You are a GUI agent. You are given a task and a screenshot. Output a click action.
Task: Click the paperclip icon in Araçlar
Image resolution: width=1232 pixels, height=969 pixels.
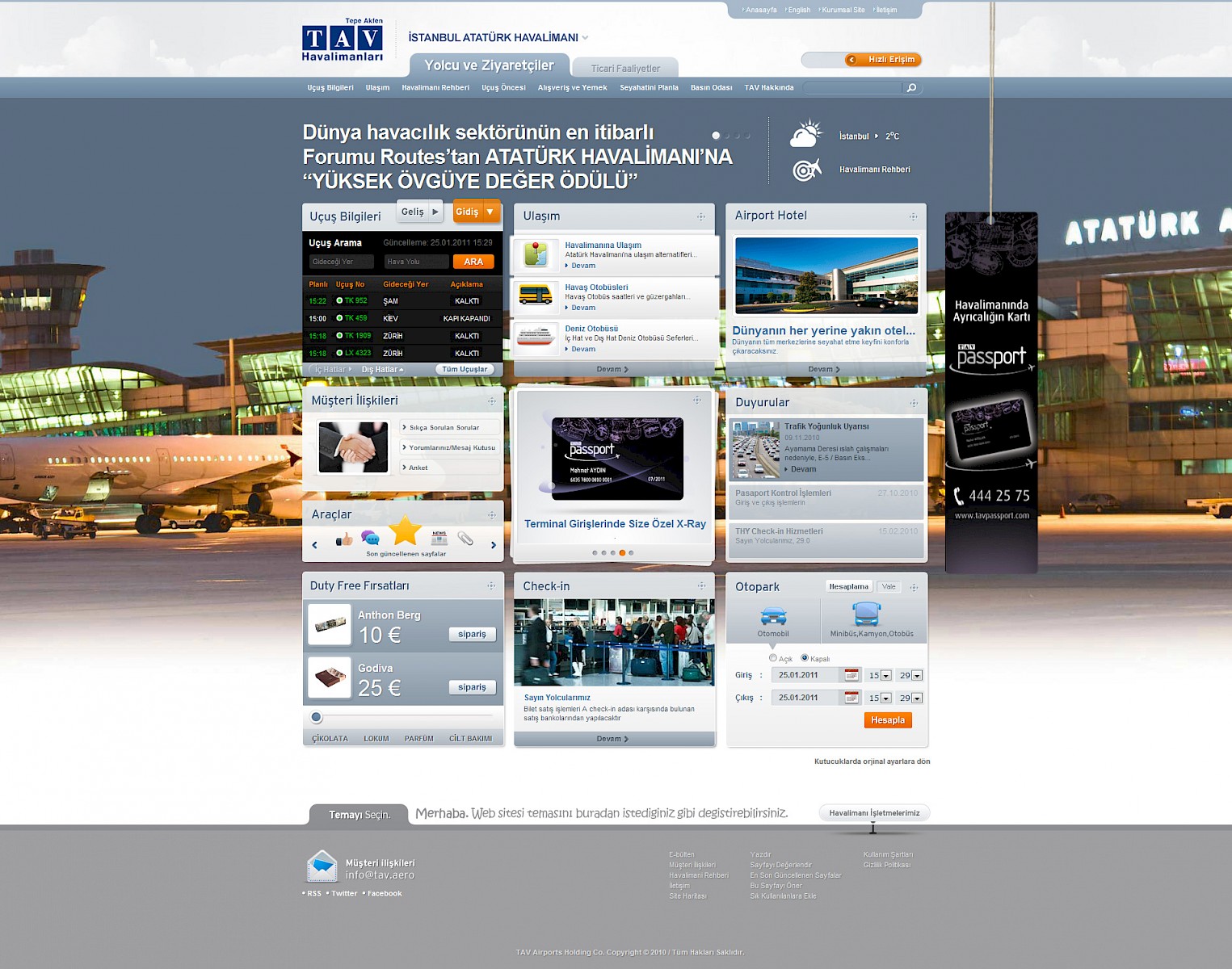[x=465, y=539]
